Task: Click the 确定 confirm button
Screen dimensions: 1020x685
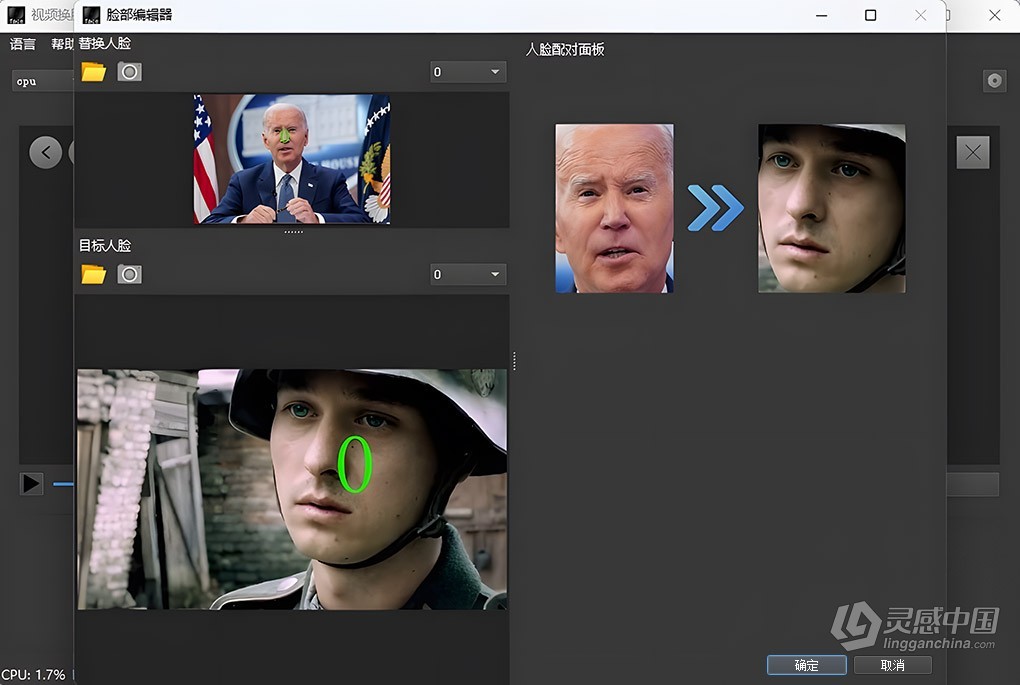Action: (807, 665)
